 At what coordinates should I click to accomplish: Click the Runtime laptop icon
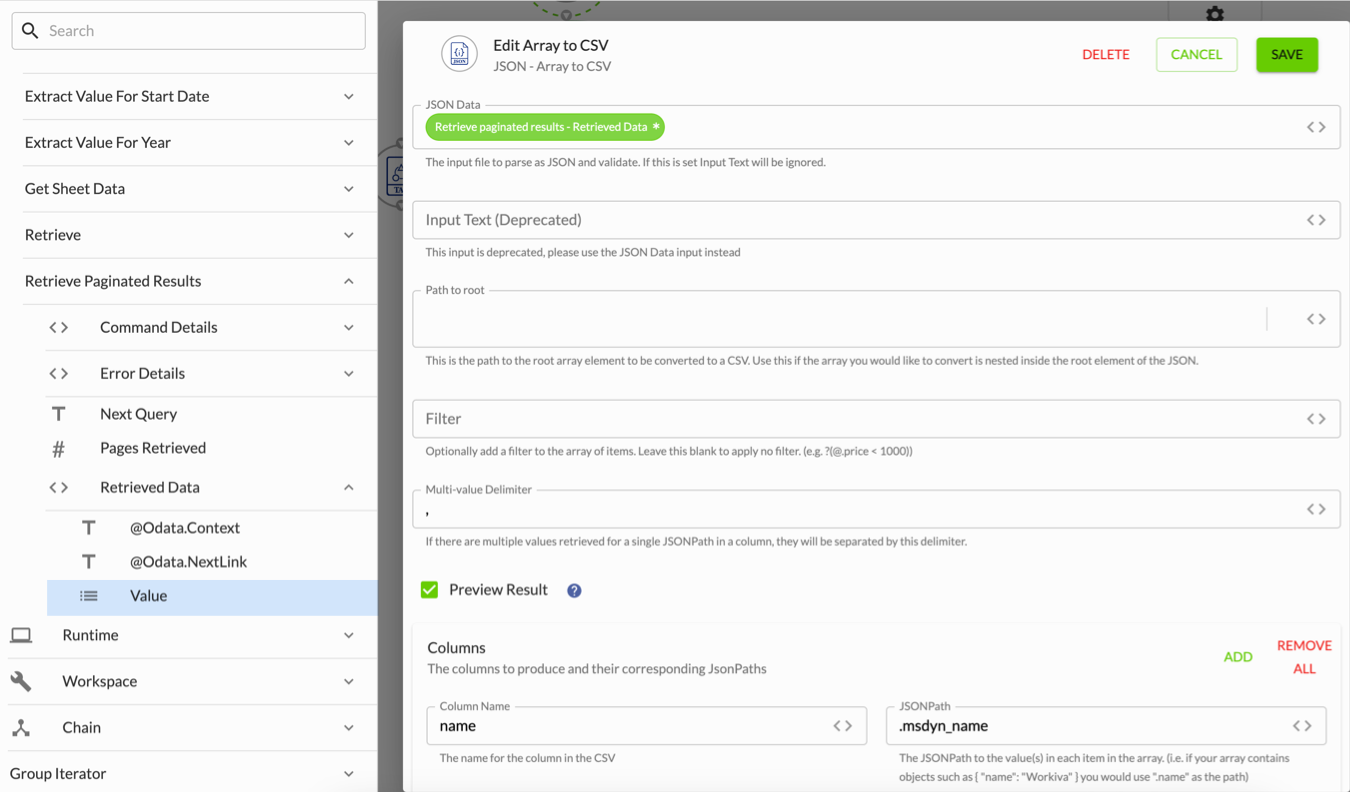(x=21, y=635)
